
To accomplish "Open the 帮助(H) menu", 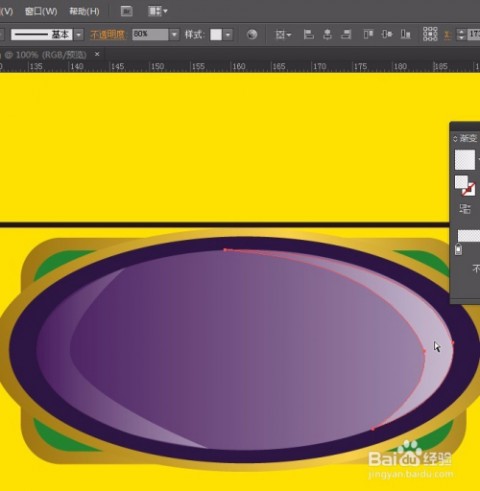I will tap(84, 11).
